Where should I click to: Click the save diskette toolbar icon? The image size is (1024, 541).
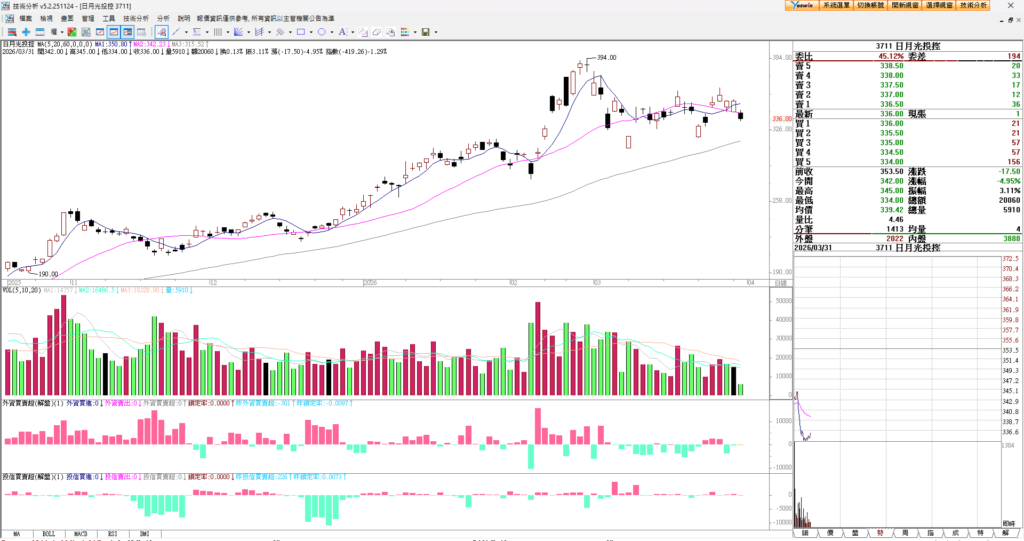tap(425, 32)
